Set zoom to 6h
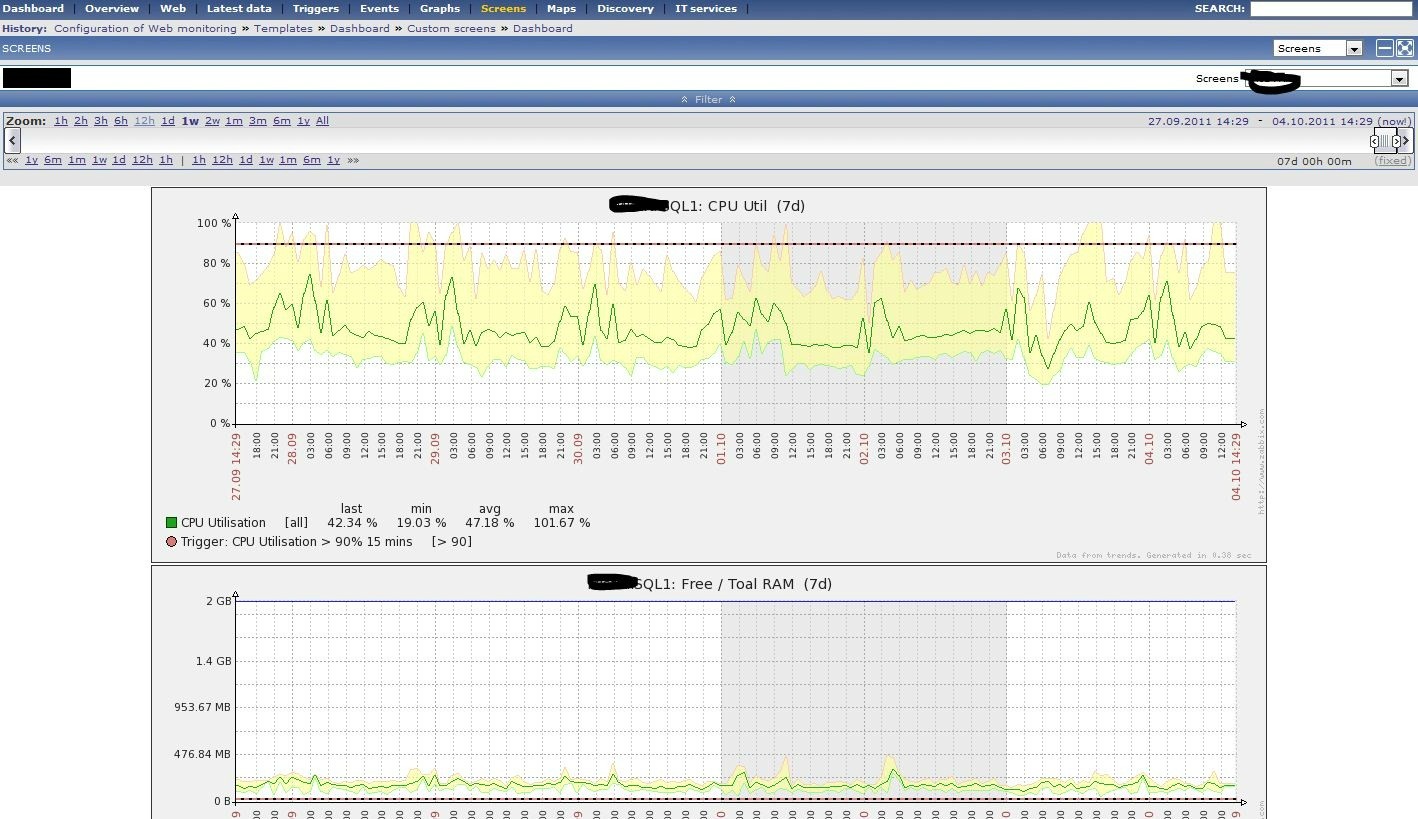 (x=121, y=121)
